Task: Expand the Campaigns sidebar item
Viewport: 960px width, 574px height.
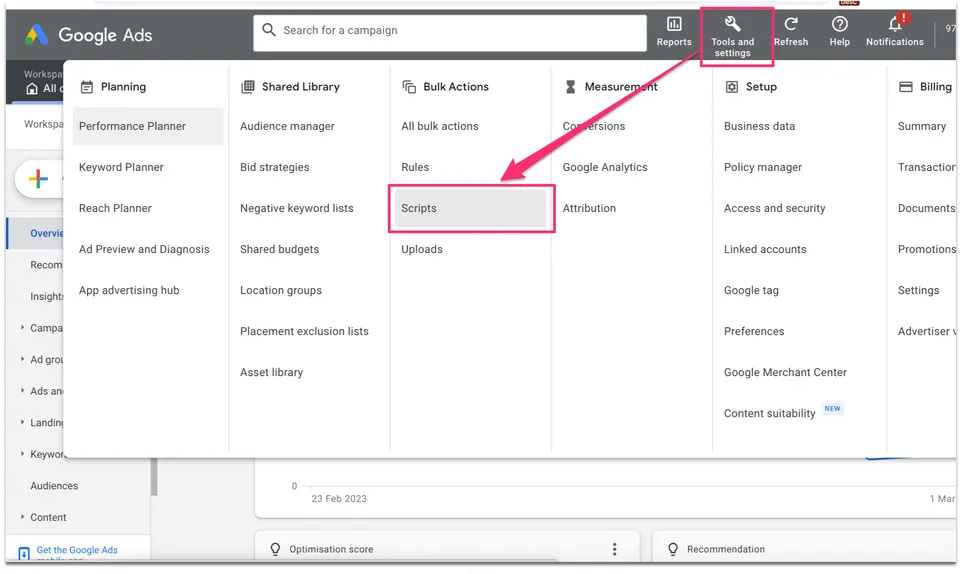Action: [x=23, y=328]
